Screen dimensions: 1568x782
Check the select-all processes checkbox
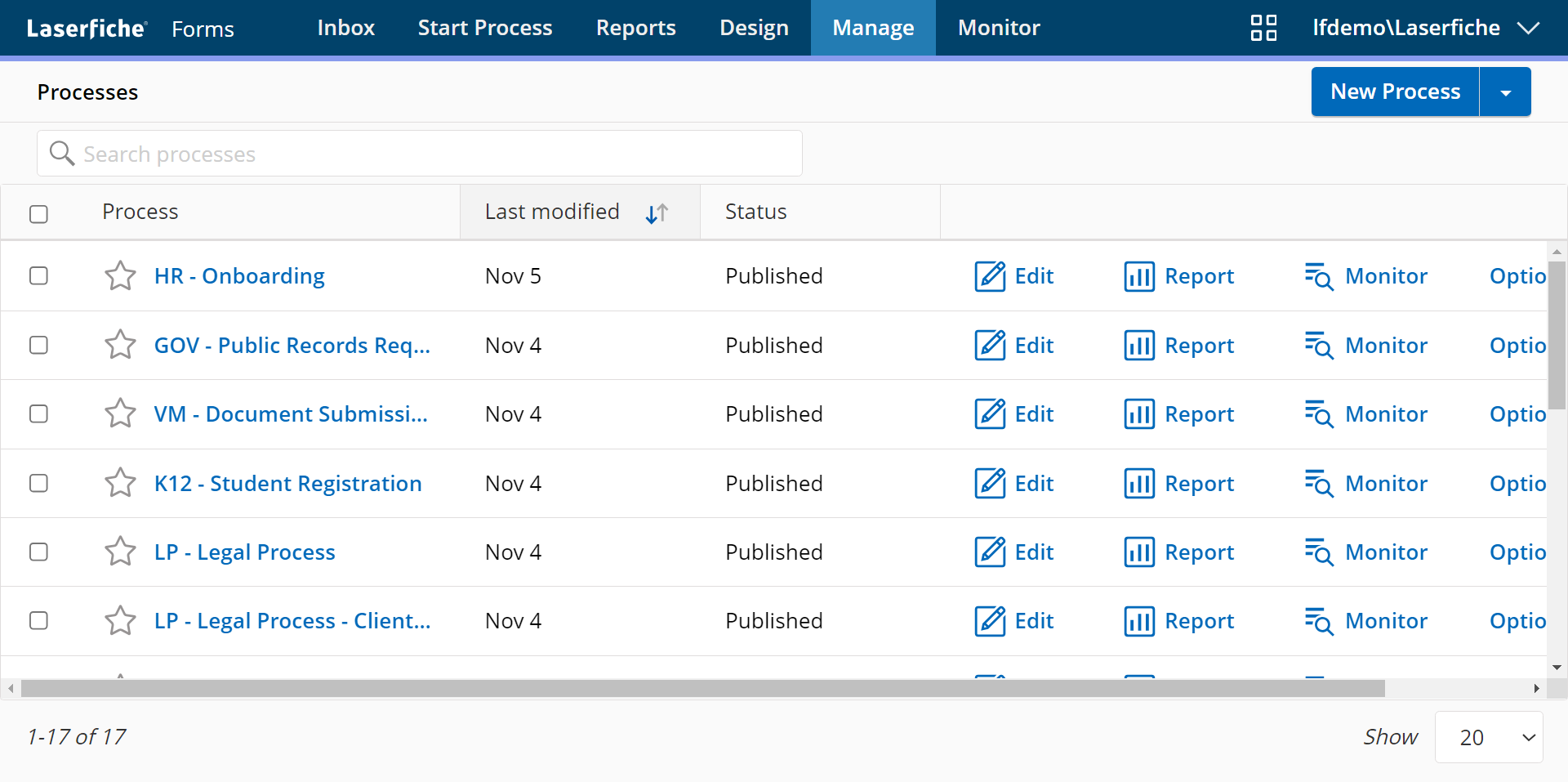[38, 214]
